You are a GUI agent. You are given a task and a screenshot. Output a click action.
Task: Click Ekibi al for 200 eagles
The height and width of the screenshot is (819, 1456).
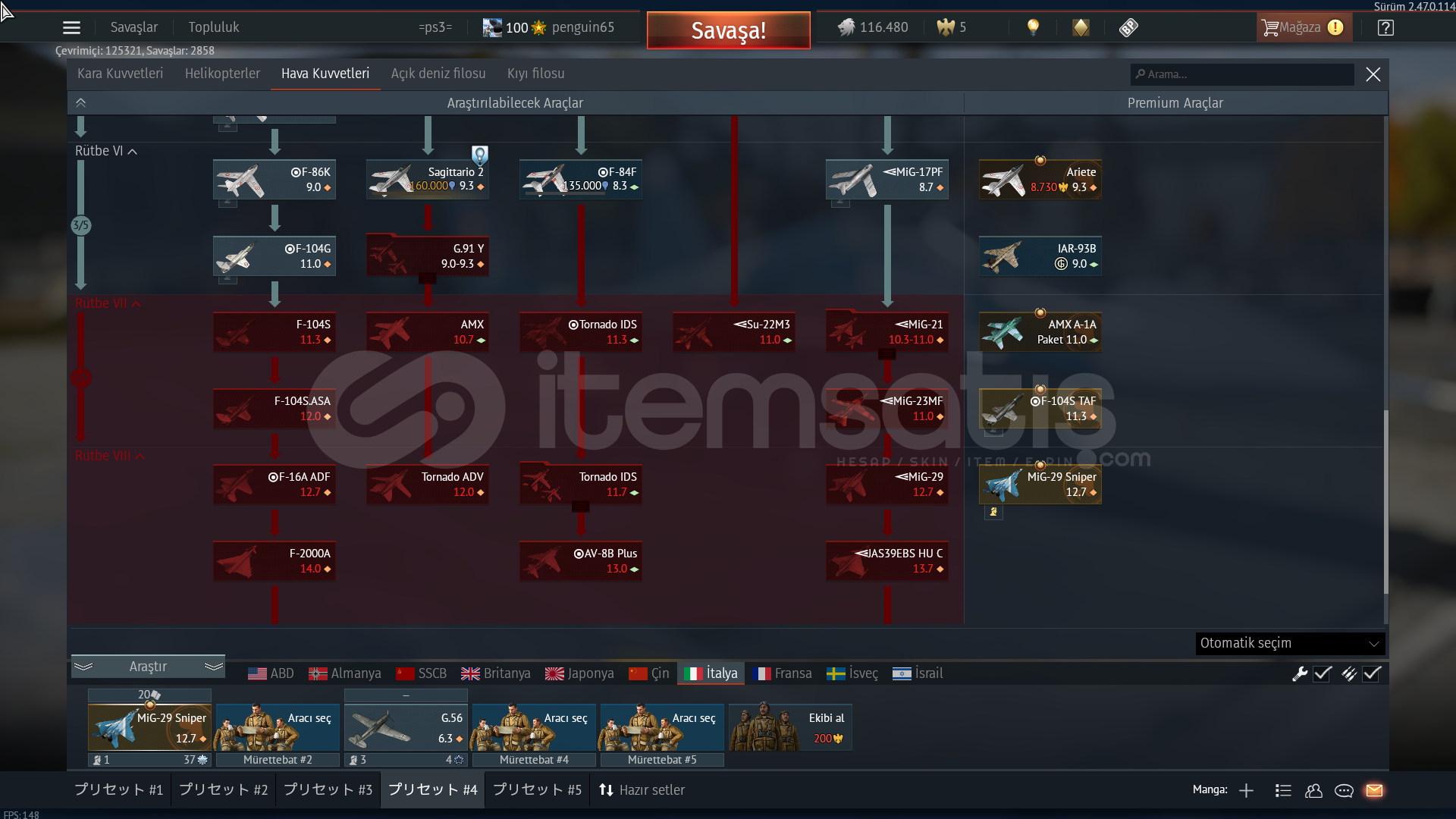pos(789,728)
